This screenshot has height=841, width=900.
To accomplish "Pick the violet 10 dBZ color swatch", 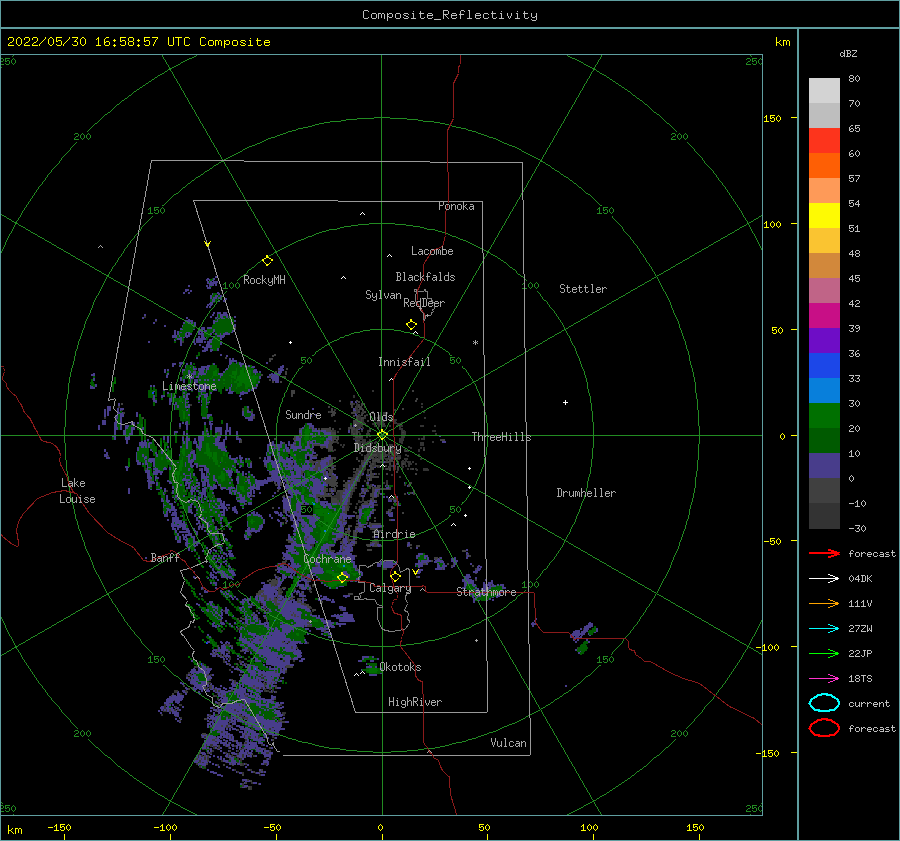I will pos(824,465).
